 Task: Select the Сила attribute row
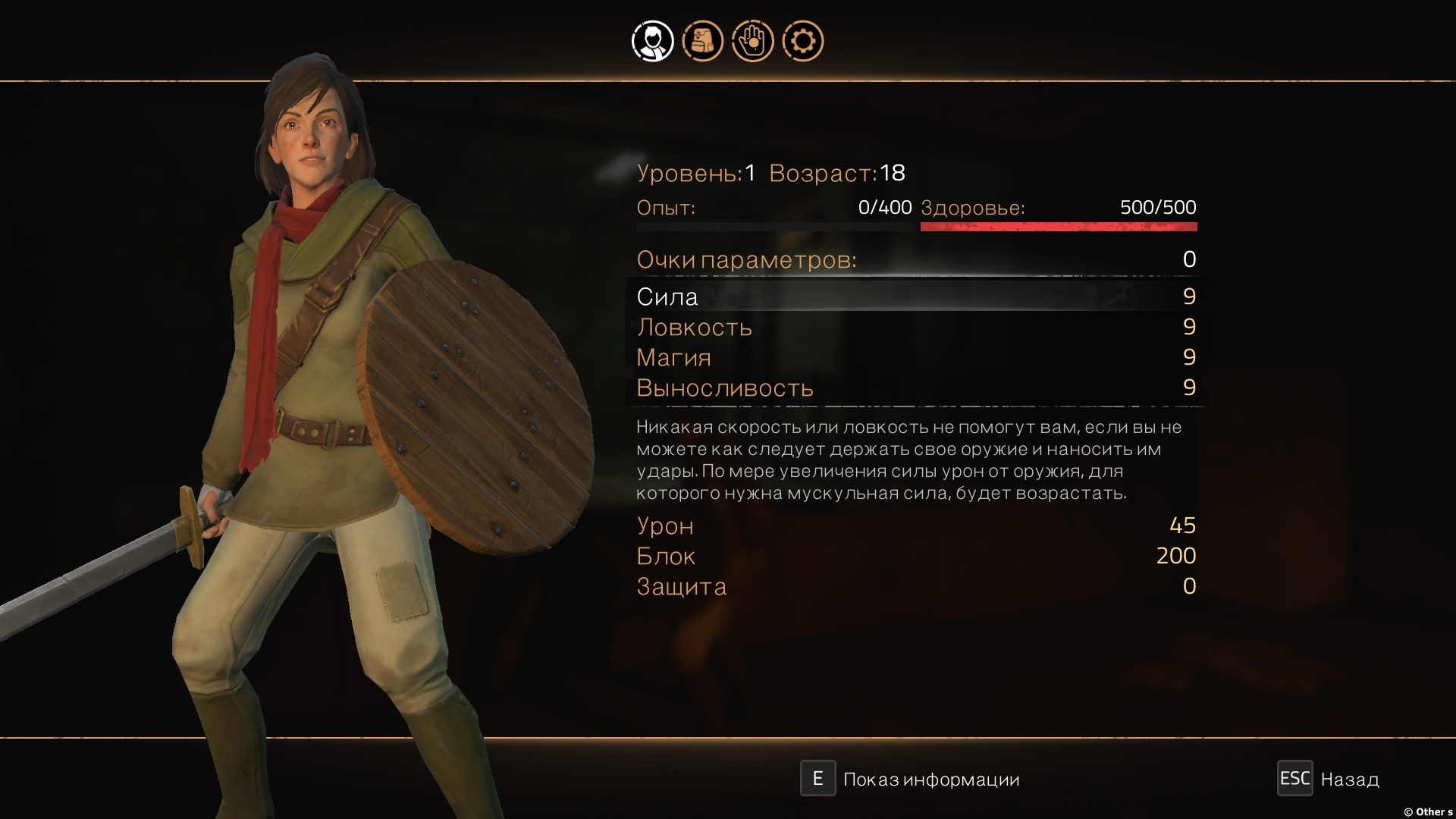[x=916, y=297]
